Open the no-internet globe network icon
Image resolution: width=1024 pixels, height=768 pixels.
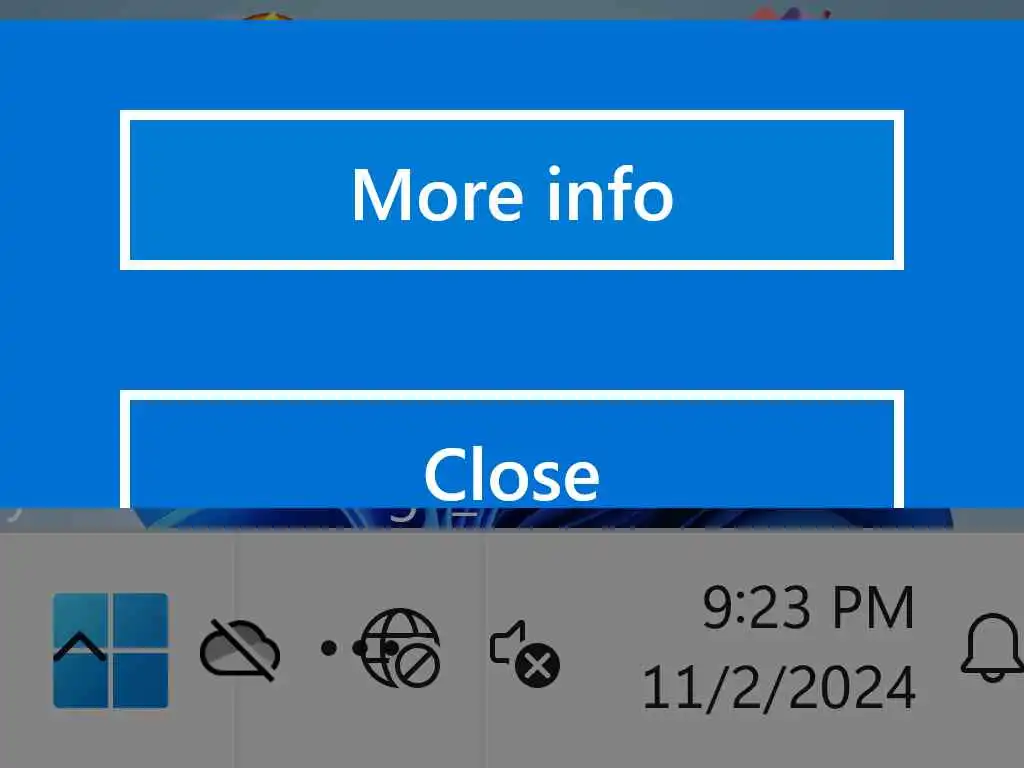(401, 648)
